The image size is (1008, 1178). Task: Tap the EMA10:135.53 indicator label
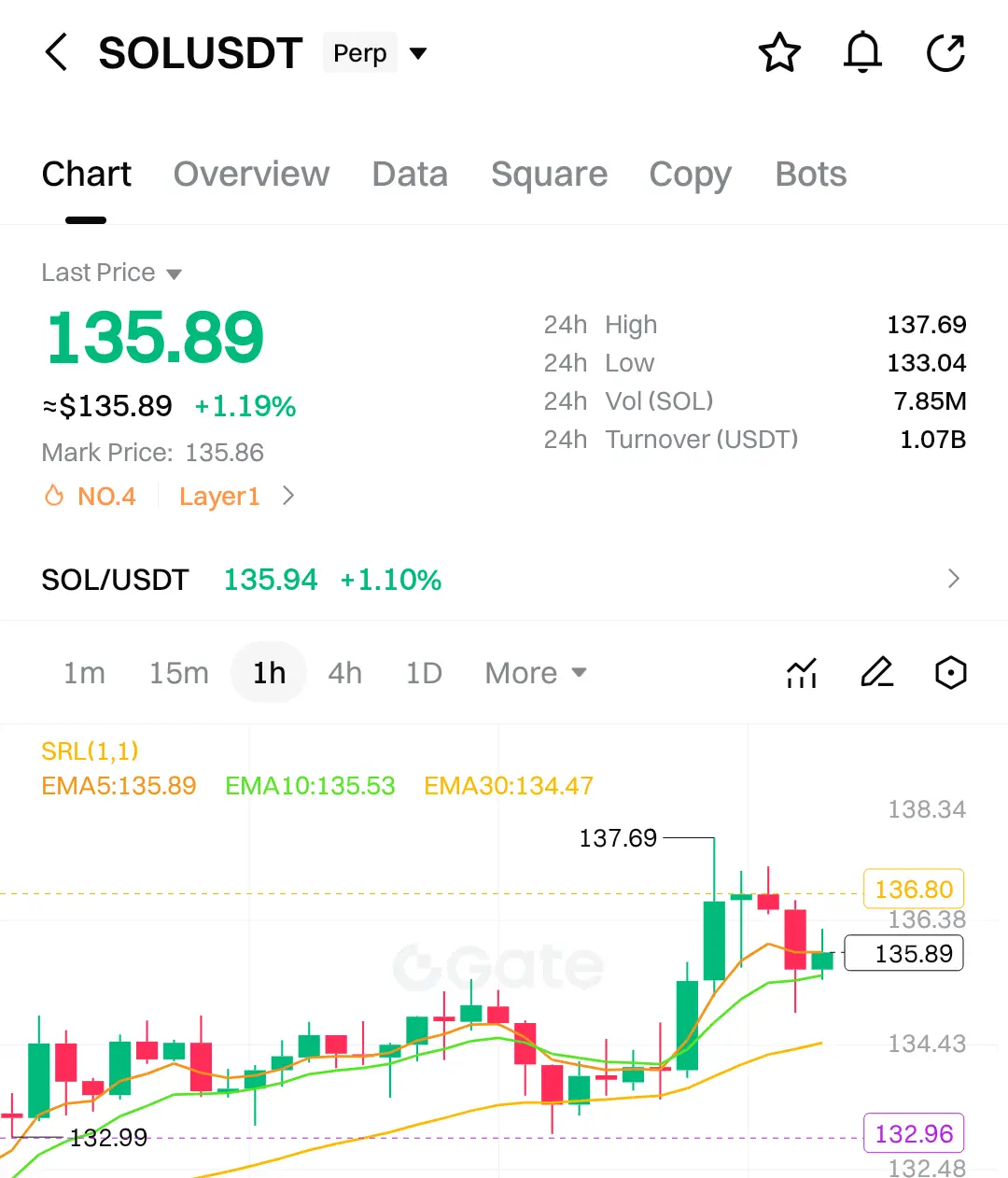tap(310, 786)
